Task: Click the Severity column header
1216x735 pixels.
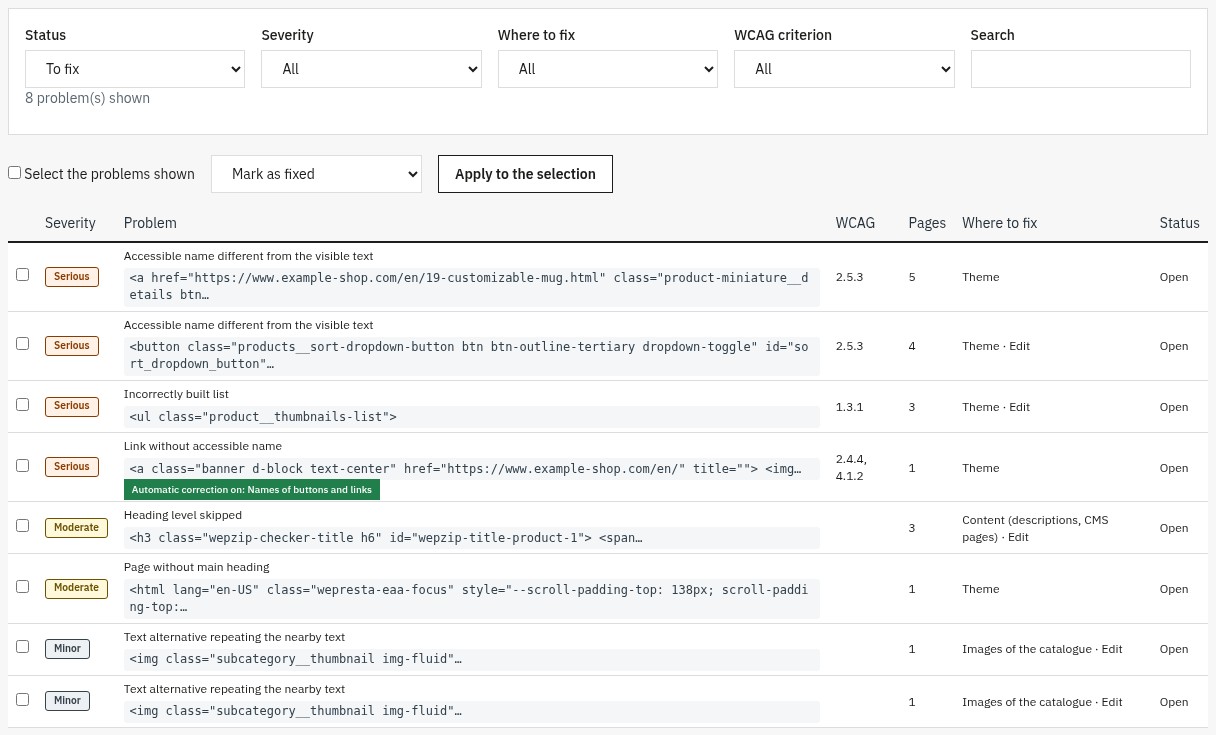Action: [x=70, y=223]
